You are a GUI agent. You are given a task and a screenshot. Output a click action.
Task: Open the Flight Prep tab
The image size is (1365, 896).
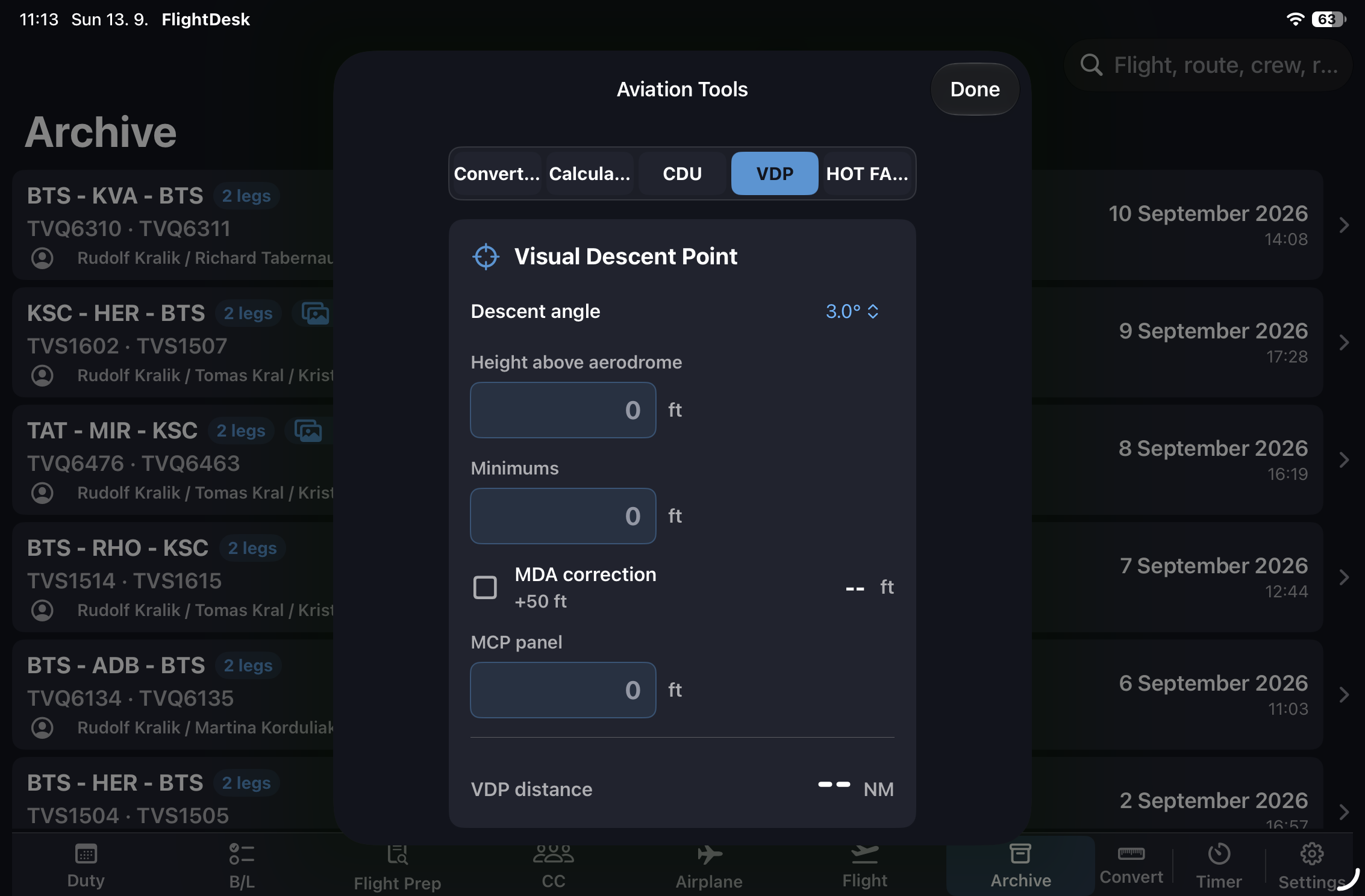coord(397,867)
